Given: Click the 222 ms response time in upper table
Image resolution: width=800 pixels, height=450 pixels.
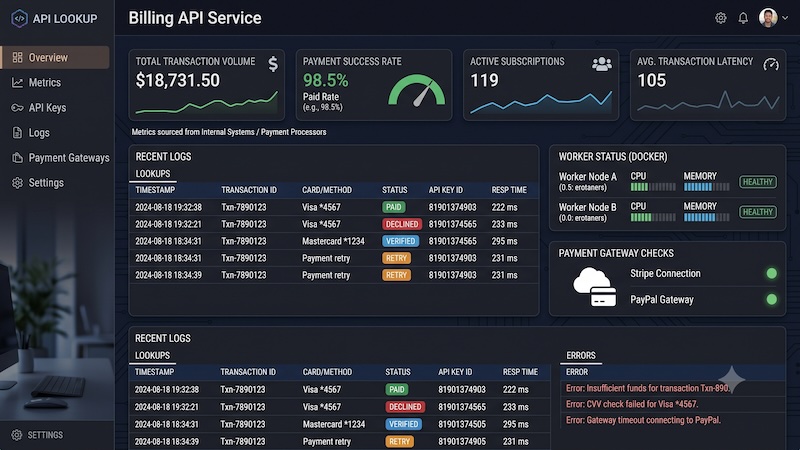Looking at the screenshot, I should (505, 207).
